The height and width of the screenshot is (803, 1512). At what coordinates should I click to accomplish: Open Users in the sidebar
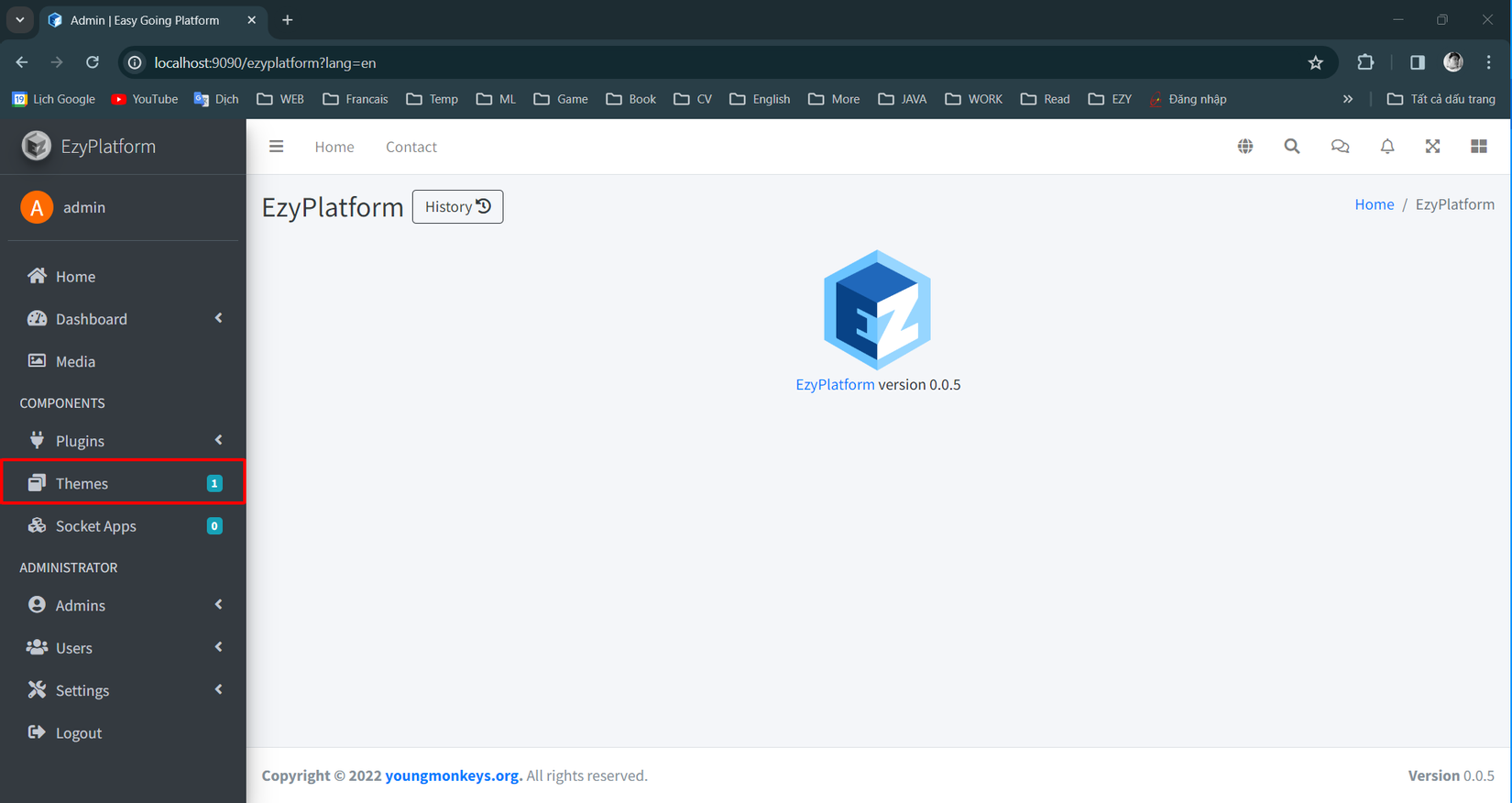123,648
